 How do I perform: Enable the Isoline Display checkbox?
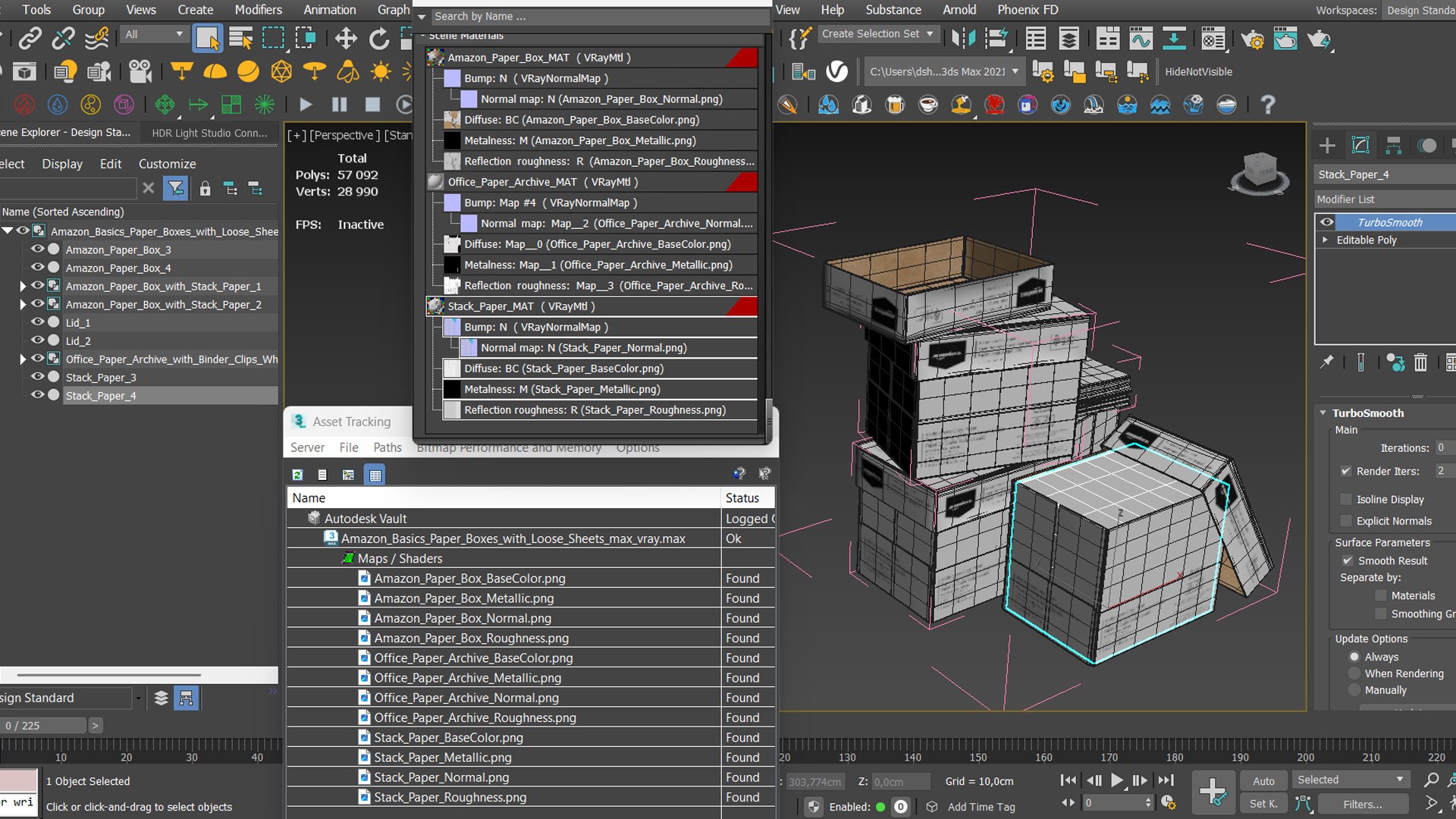tap(1346, 499)
